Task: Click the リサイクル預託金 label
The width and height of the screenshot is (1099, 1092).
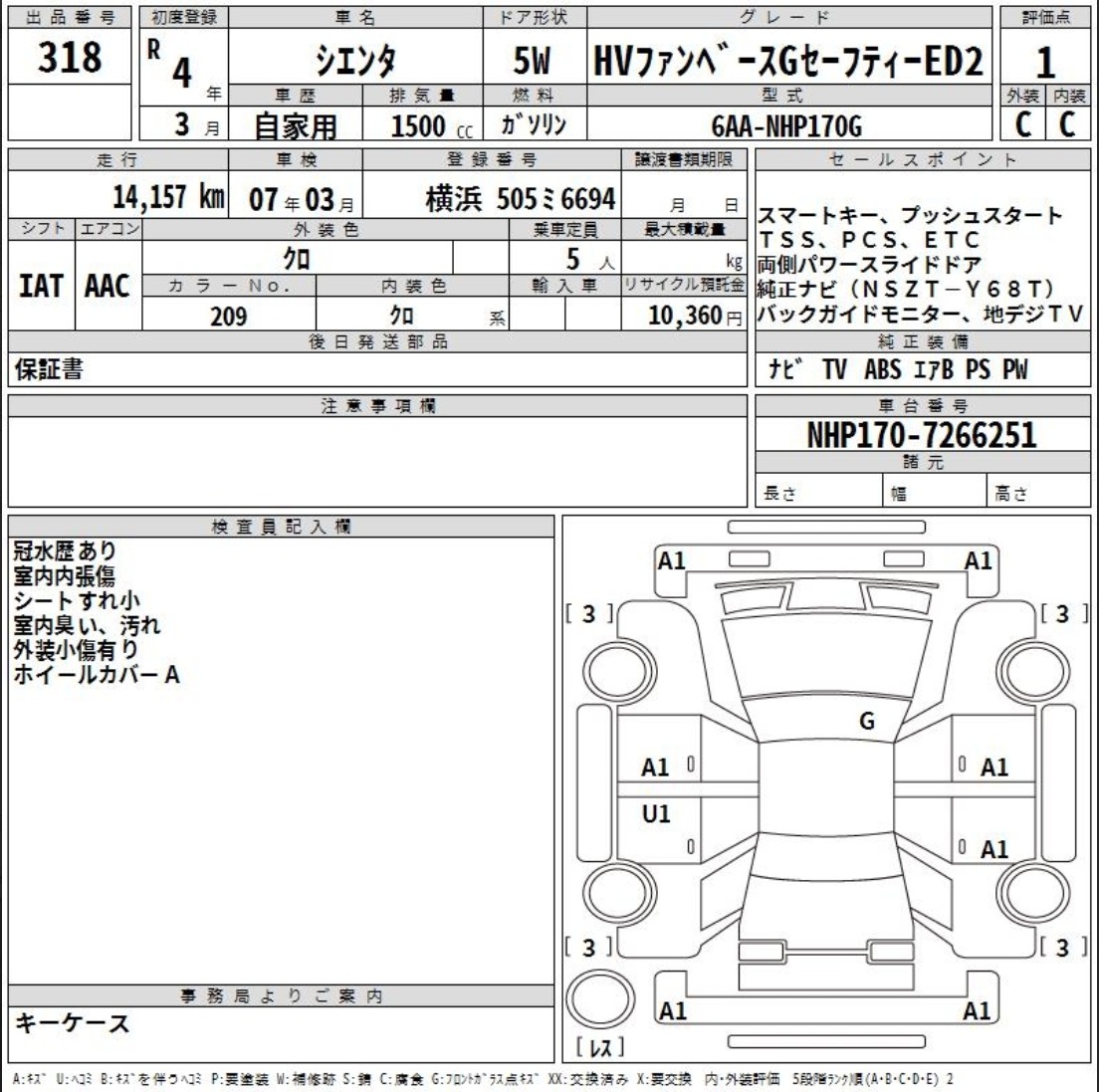Action: [x=684, y=286]
